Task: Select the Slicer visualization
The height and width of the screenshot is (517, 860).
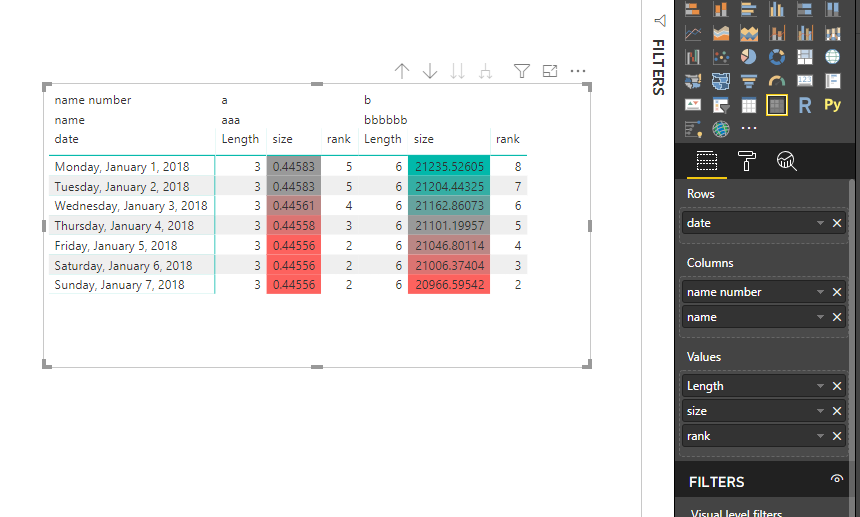Action: [x=721, y=105]
